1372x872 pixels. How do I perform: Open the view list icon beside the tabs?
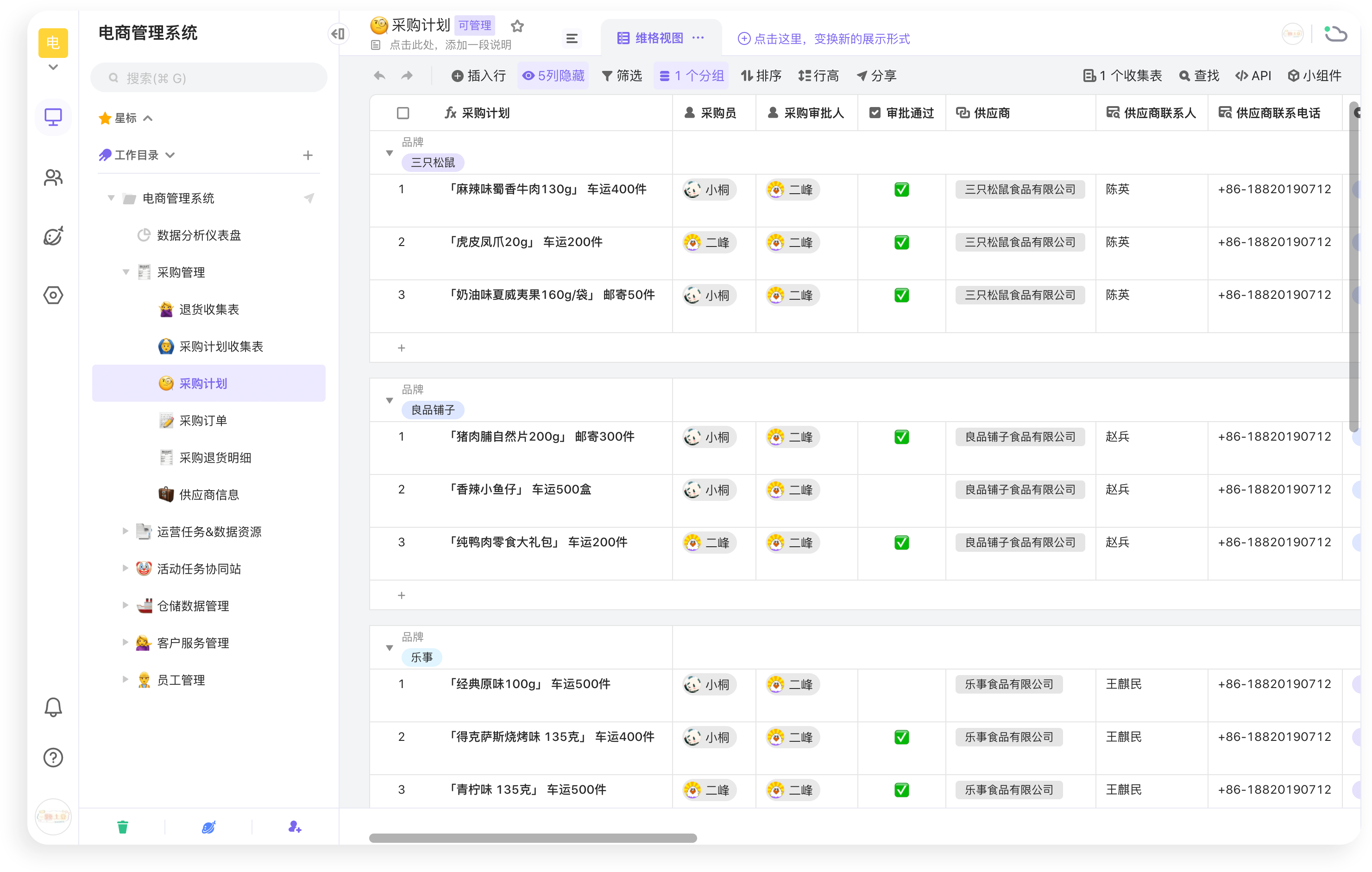point(572,38)
